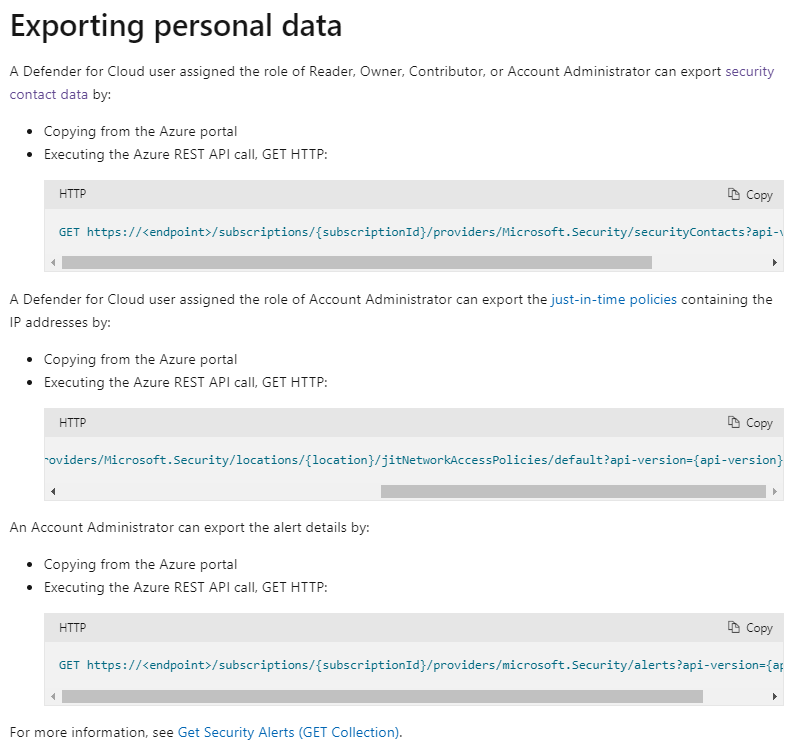Click HTTP label above the securityContacts code
Viewport: 799px width, 750px height.
(73, 195)
